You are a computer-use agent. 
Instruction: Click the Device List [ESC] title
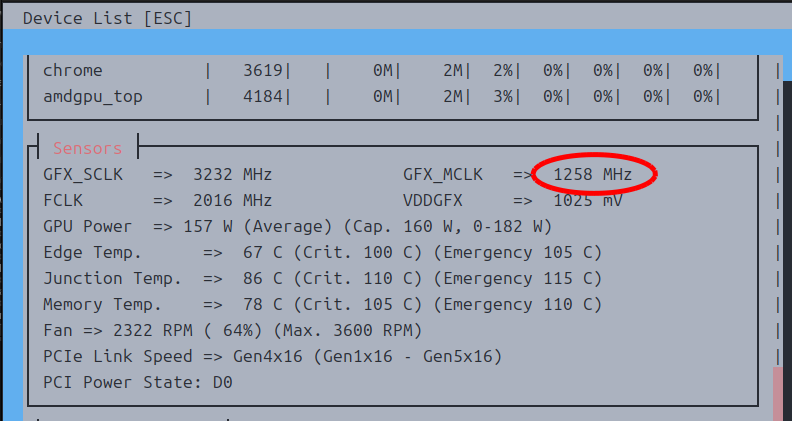click(x=107, y=17)
